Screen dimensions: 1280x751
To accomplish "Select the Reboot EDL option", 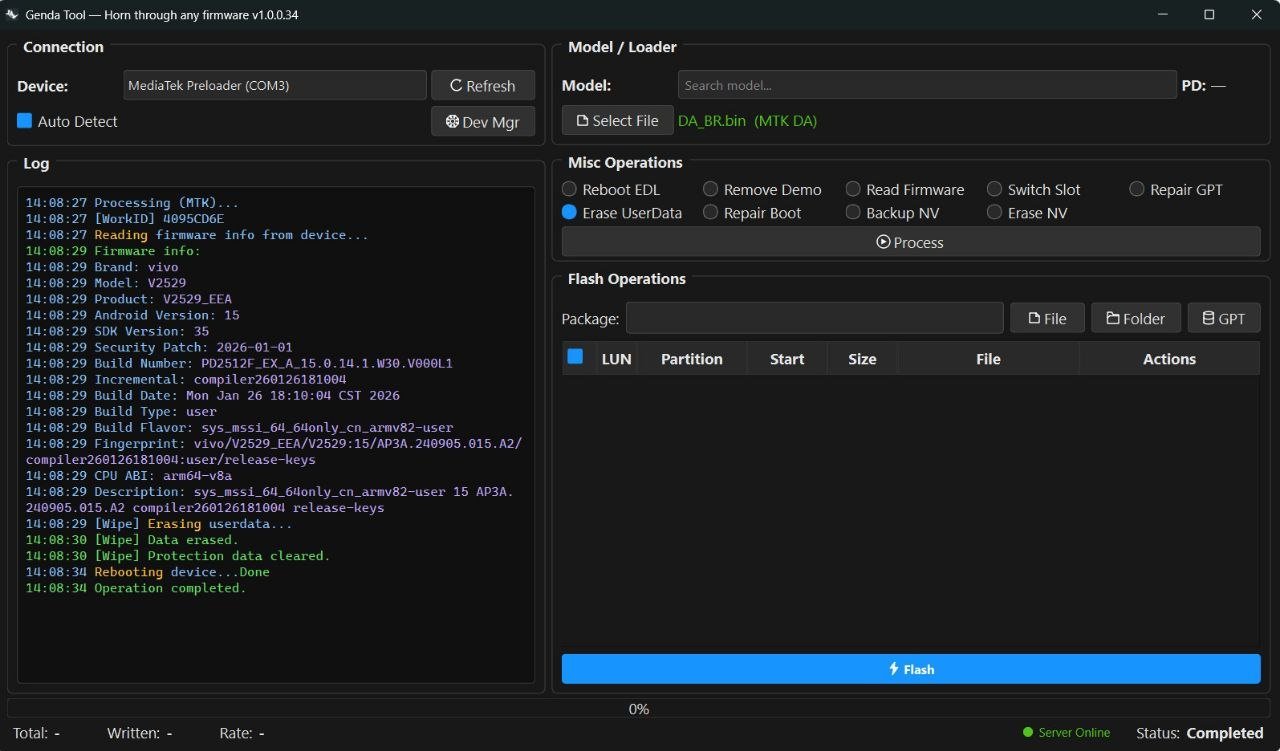I will click(x=570, y=189).
